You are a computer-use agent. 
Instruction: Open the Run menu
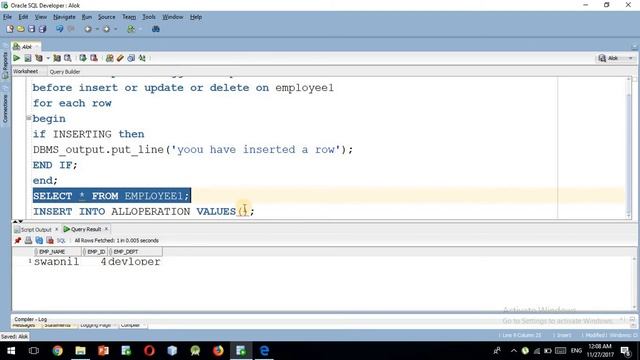click(x=87, y=17)
